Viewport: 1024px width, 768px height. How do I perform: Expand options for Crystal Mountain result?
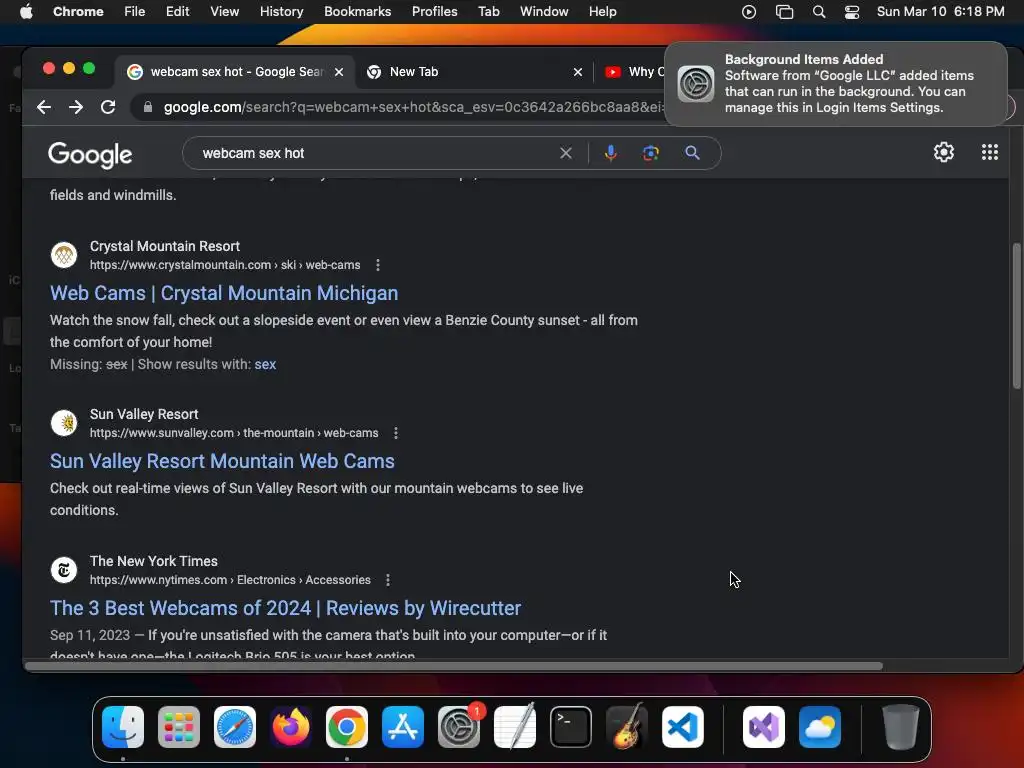377,265
